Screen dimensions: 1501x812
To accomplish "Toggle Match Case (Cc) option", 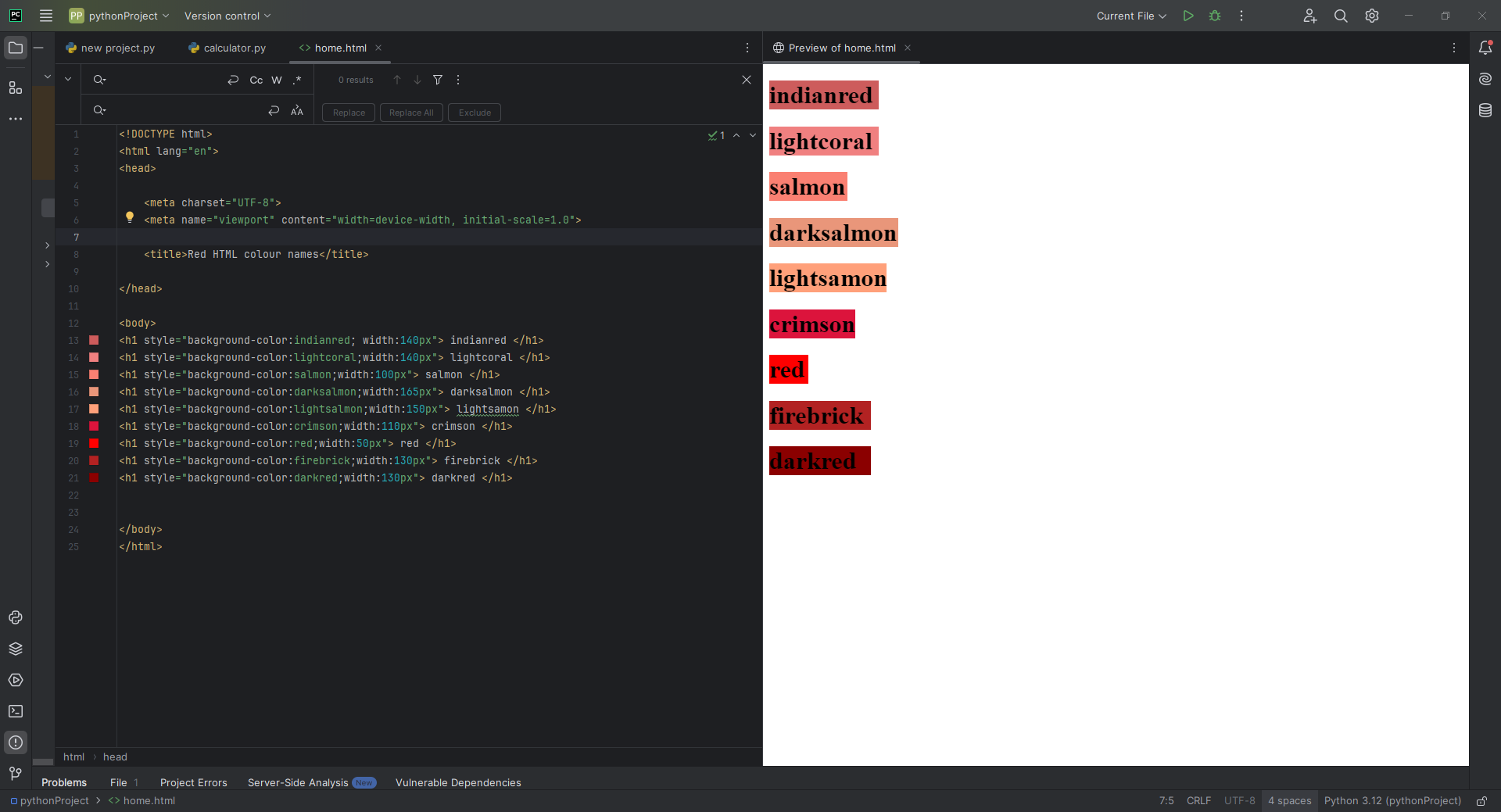I will (256, 80).
